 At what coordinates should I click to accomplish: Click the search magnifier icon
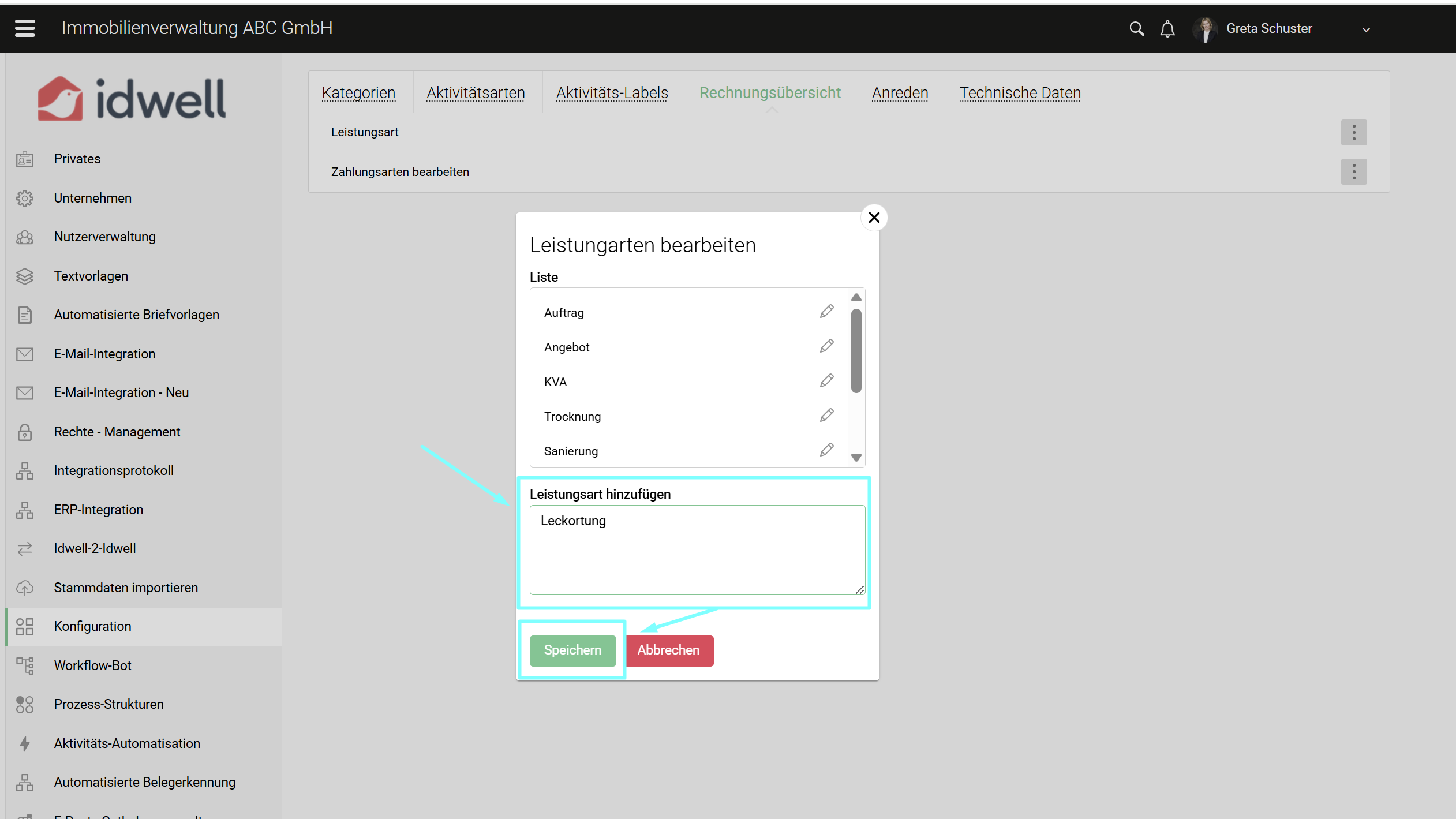click(1136, 28)
